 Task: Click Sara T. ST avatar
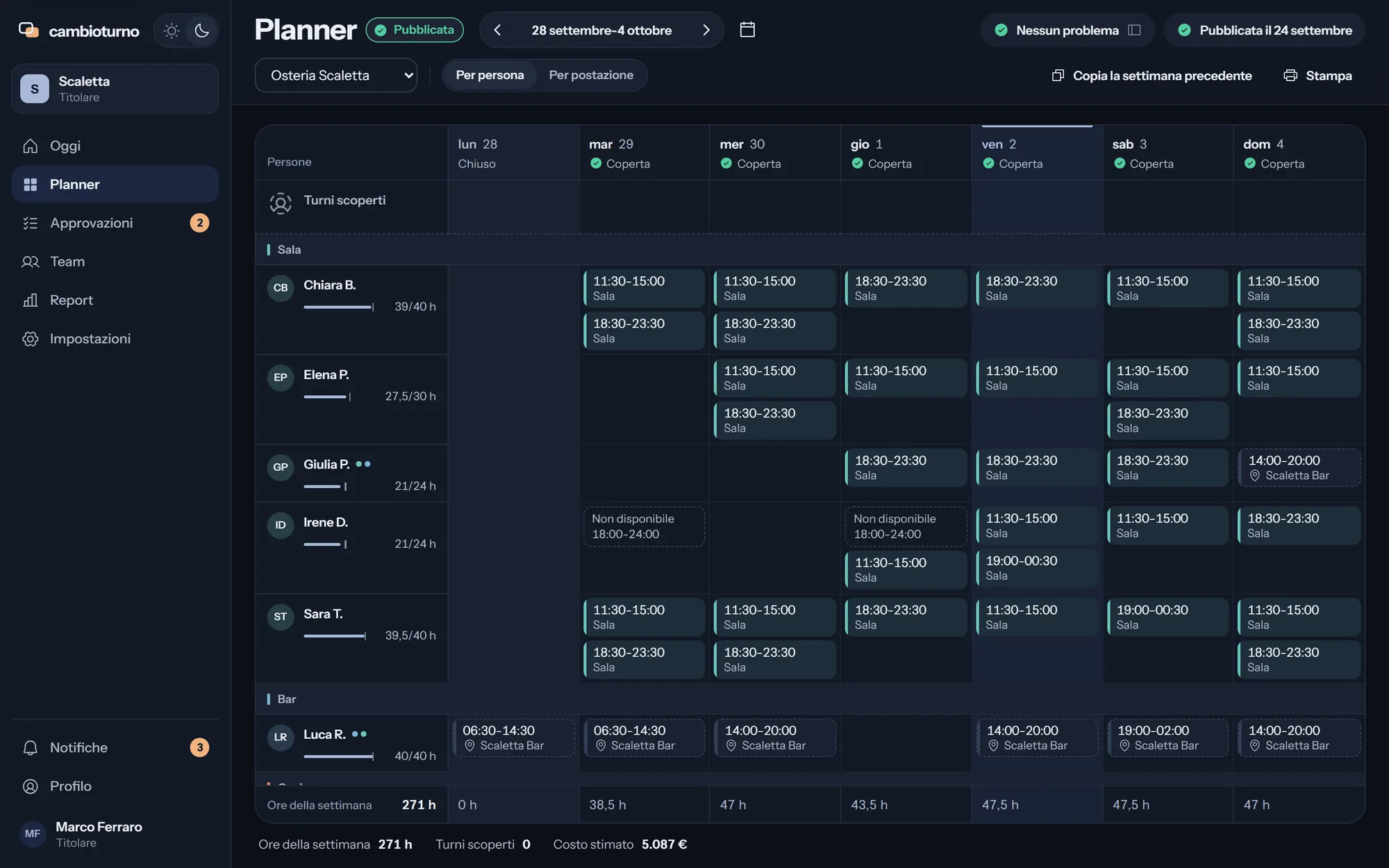pyautogui.click(x=281, y=617)
